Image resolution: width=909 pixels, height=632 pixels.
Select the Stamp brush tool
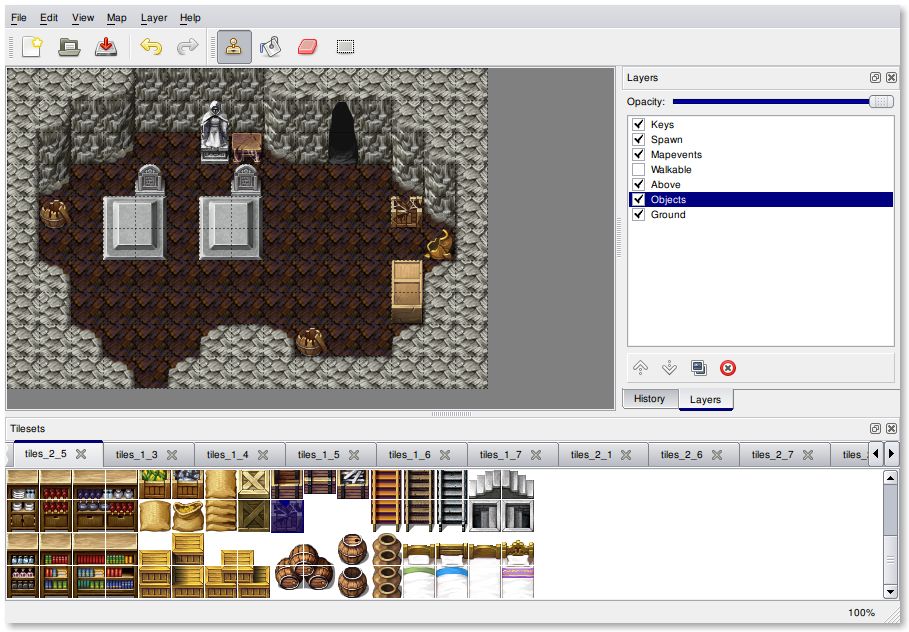point(234,47)
